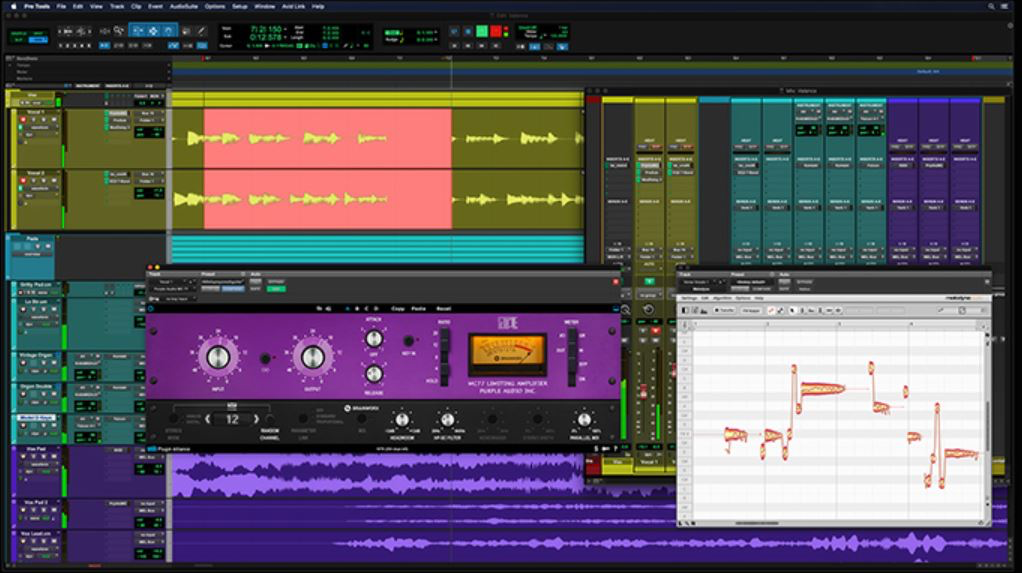Adjust the HP SC FILTER knob
1022x573 pixels.
pyautogui.click(x=447, y=420)
